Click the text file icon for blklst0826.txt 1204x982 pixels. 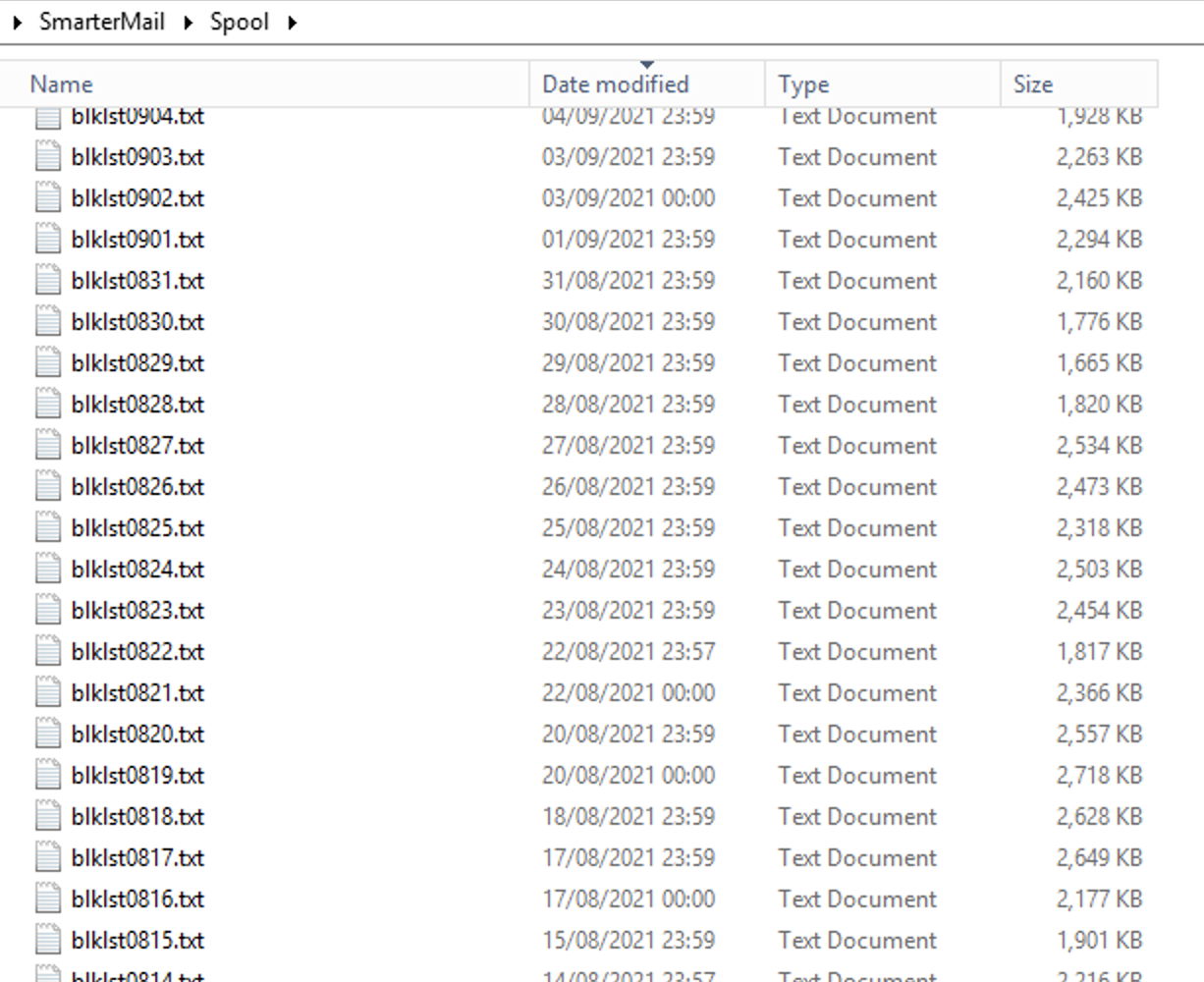coord(48,487)
